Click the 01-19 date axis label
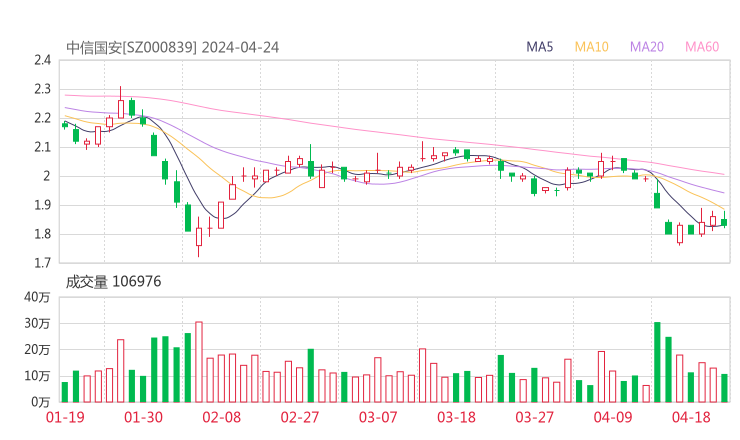The height and width of the screenshot is (440, 740). (x=65, y=417)
